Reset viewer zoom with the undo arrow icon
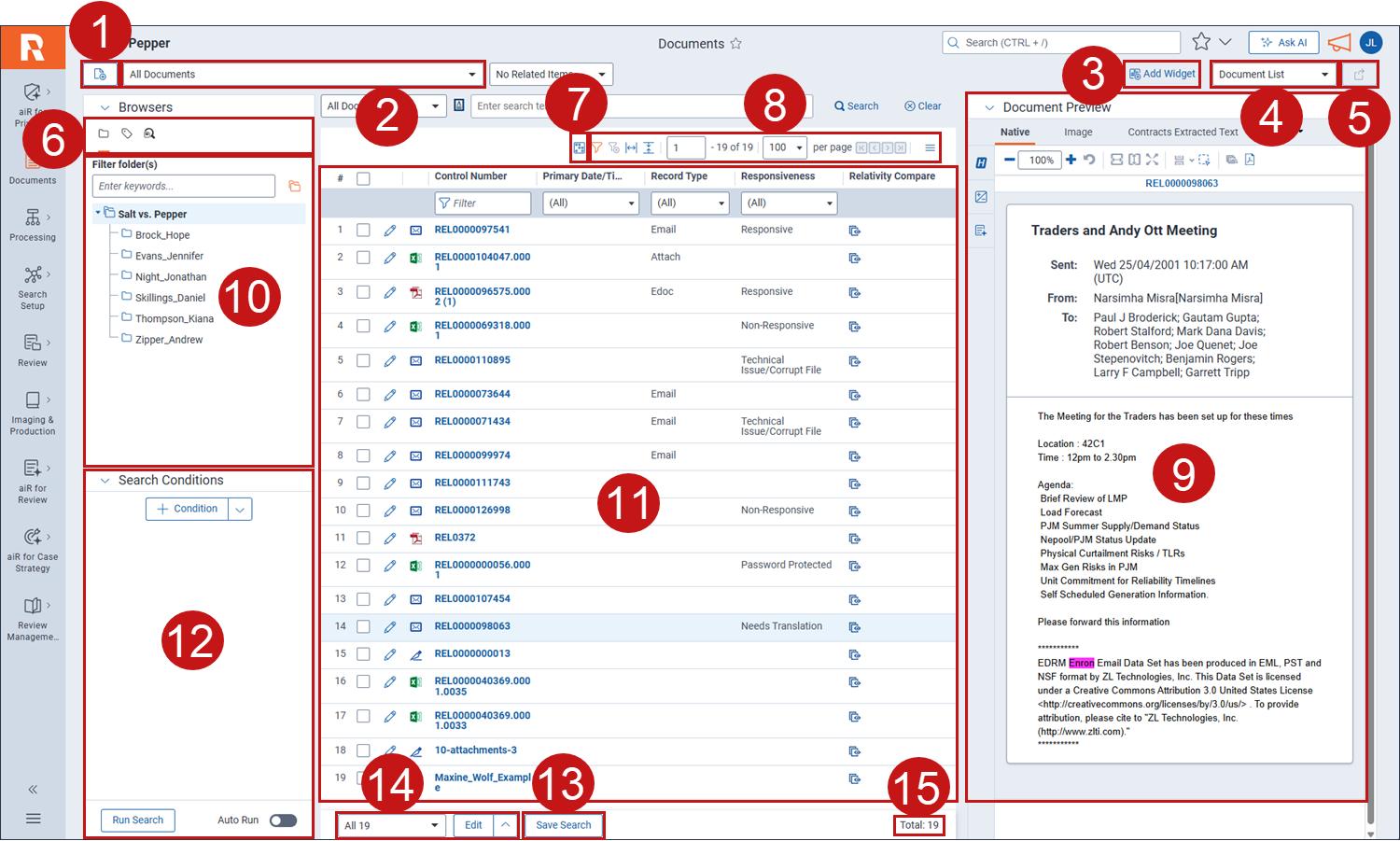This screenshot has height=841, width=1400. pyautogui.click(x=1088, y=160)
